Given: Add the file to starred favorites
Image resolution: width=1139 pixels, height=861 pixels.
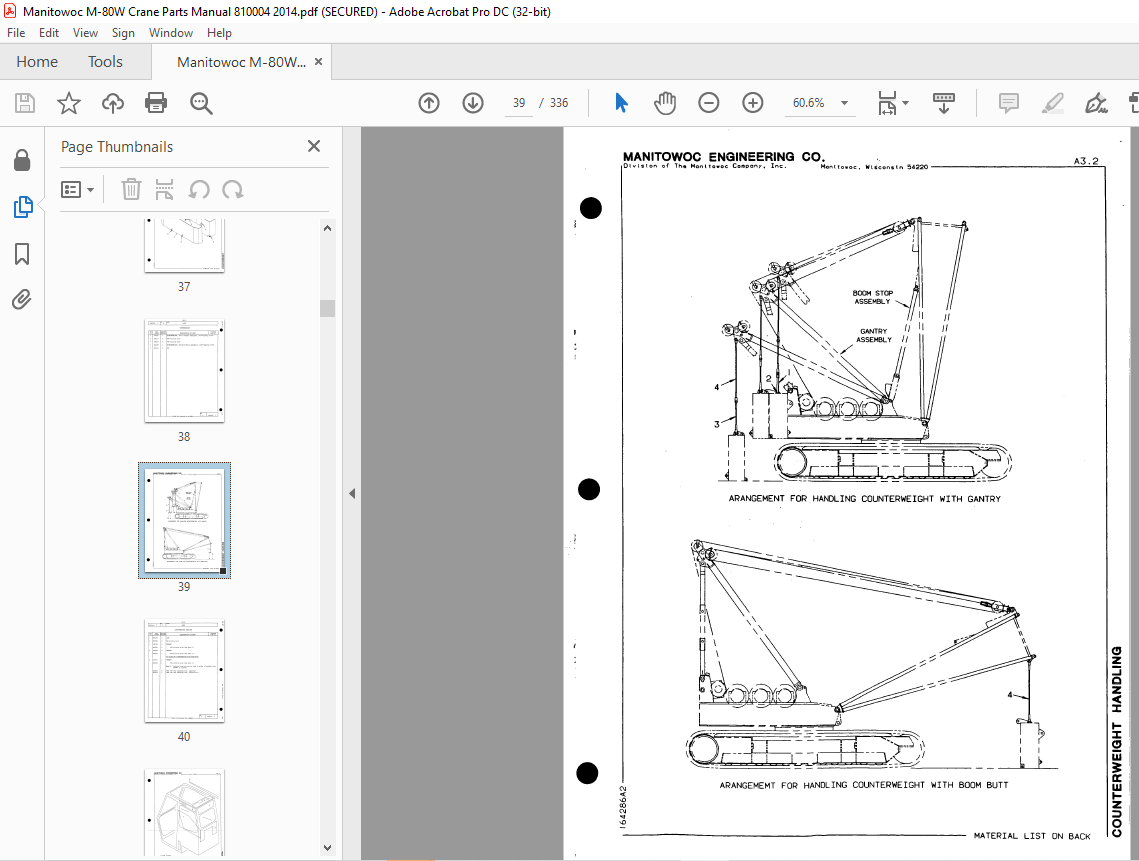Looking at the screenshot, I should tap(68, 103).
